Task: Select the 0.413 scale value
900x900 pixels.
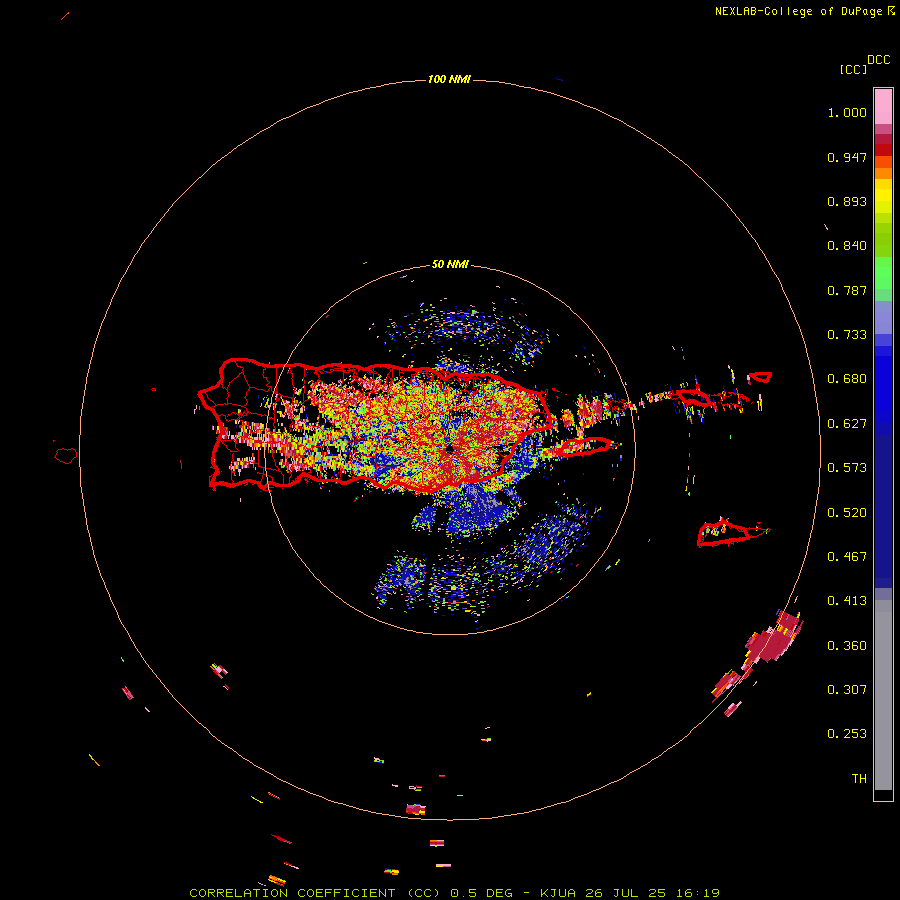Action: (x=847, y=601)
